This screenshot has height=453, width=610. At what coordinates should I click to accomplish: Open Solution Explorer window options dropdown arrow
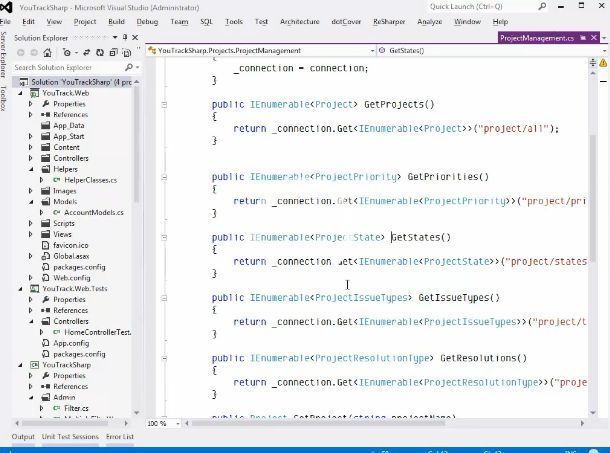pyautogui.click(x=115, y=37)
